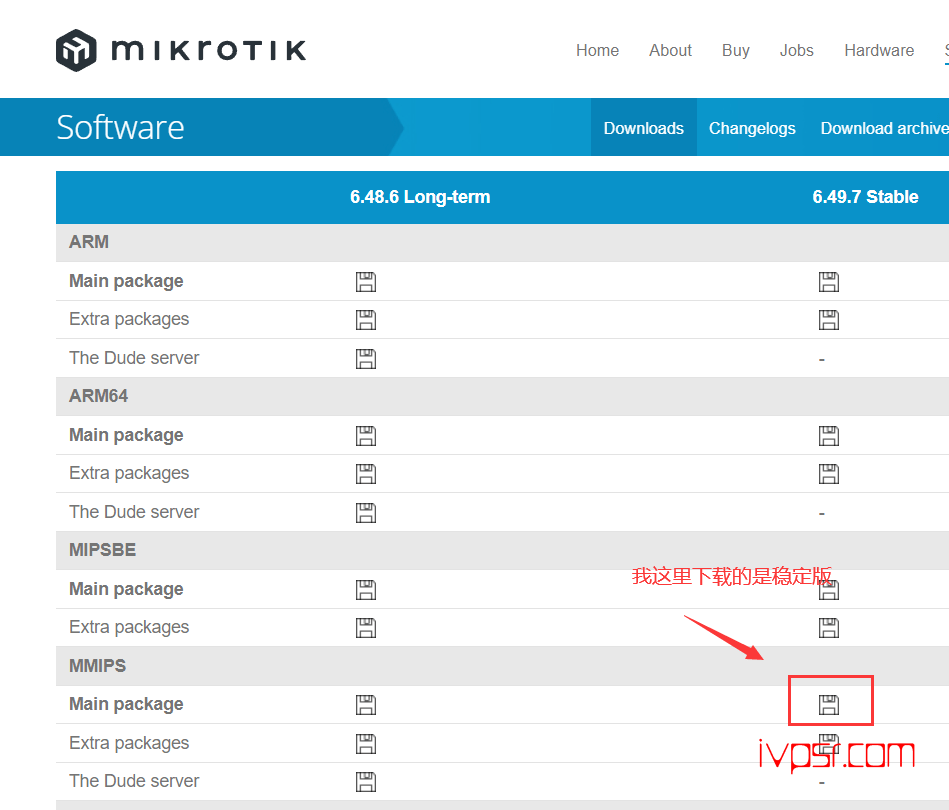Click ARM Extra packages label
Screen dimensions: 949x810
pos(129,320)
